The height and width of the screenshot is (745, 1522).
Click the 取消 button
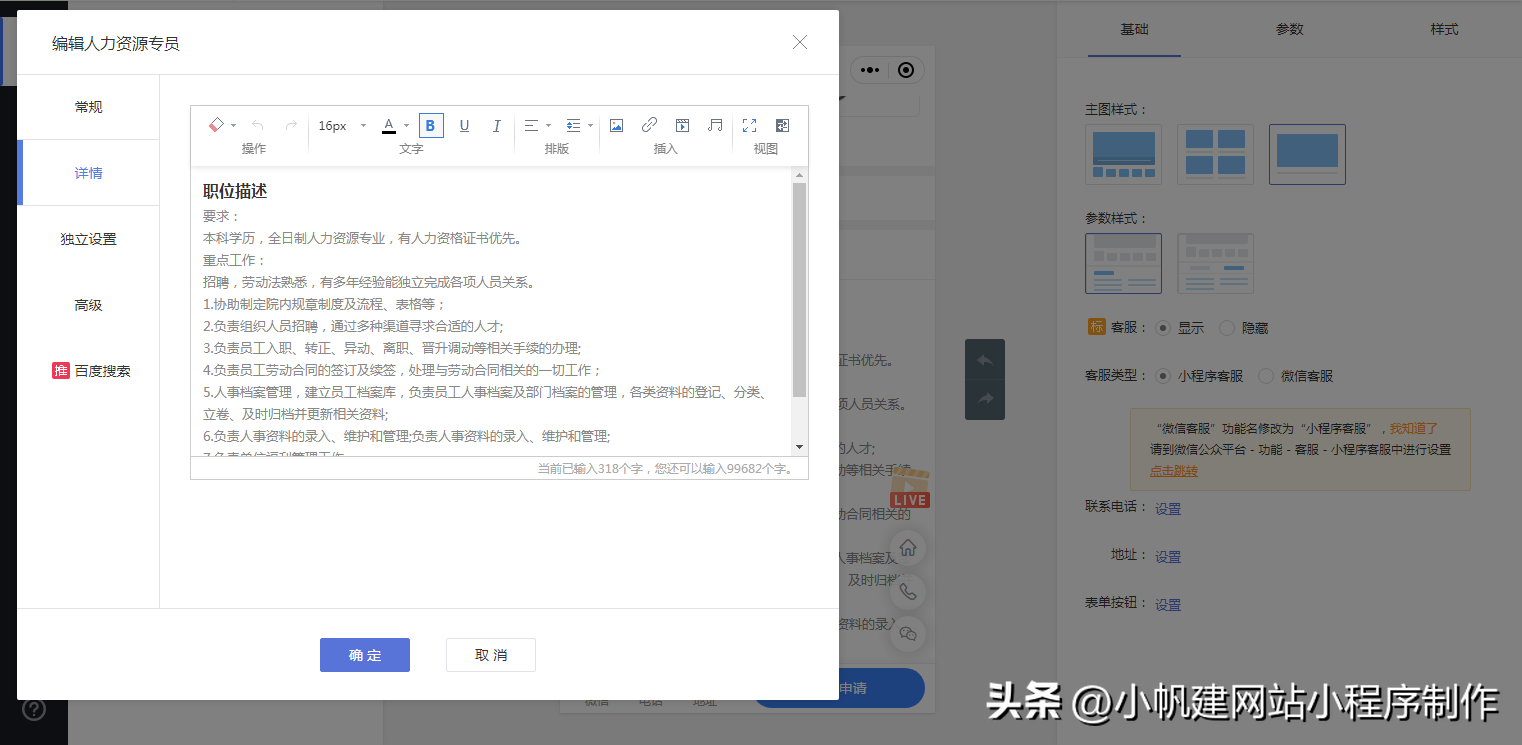coord(491,655)
